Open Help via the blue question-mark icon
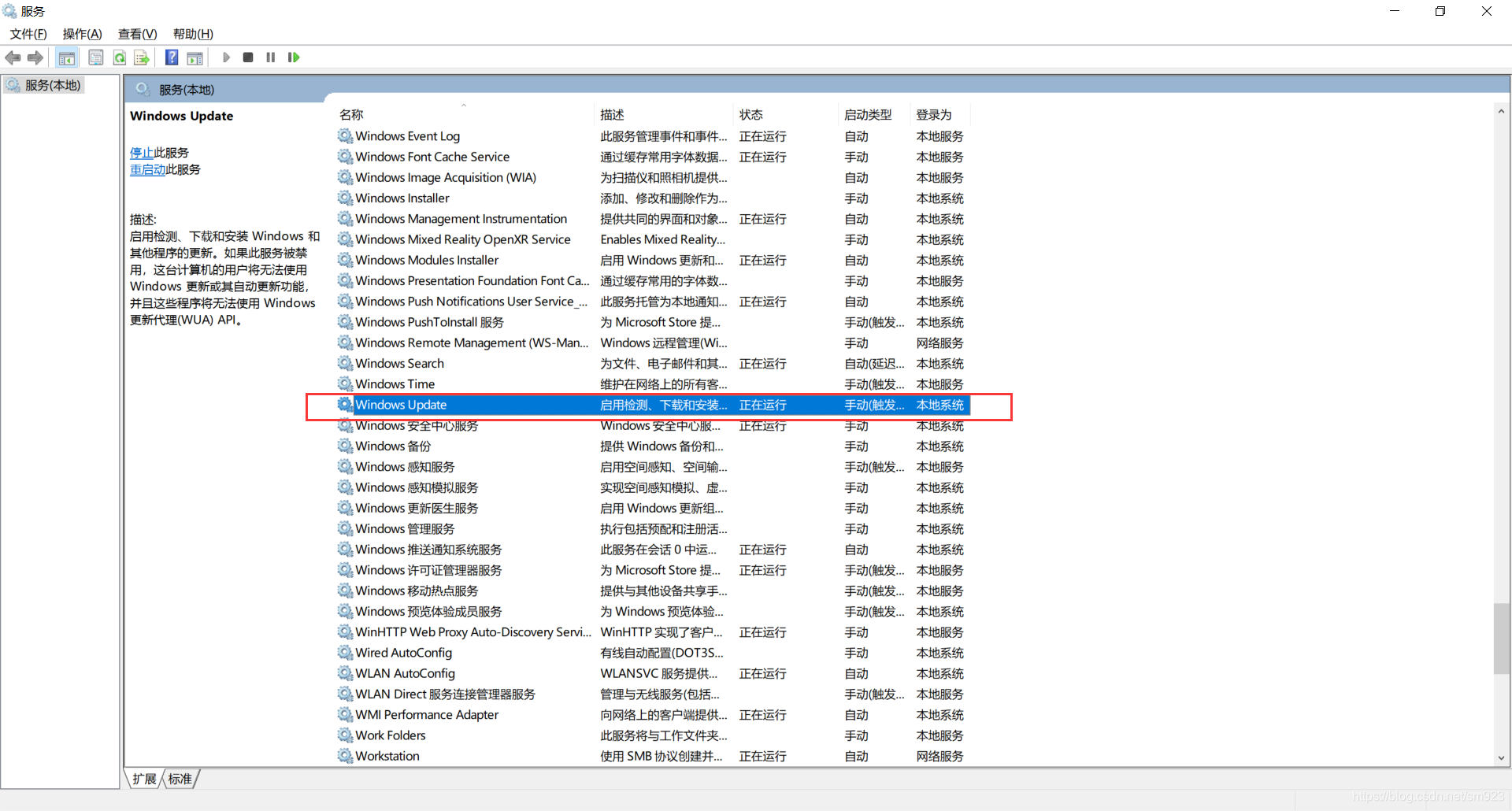This screenshot has height=811, width=1512. 172,57
